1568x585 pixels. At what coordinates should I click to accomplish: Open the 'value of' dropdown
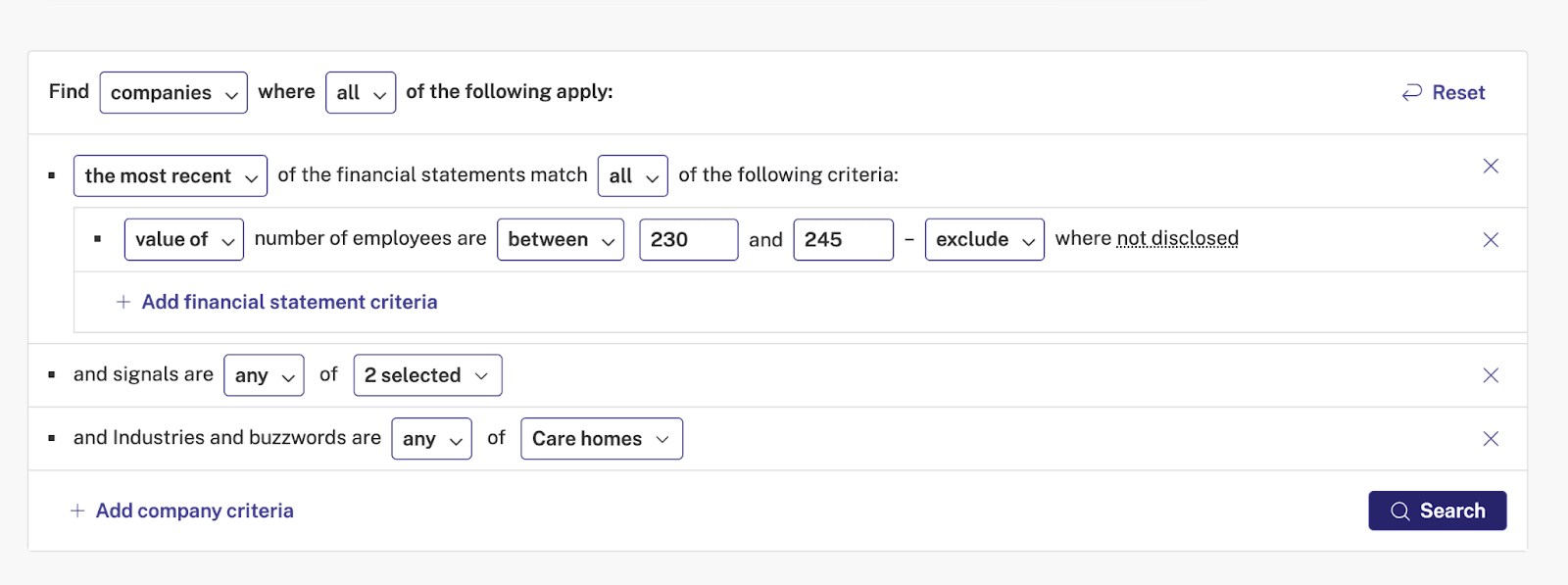(184, 240)
